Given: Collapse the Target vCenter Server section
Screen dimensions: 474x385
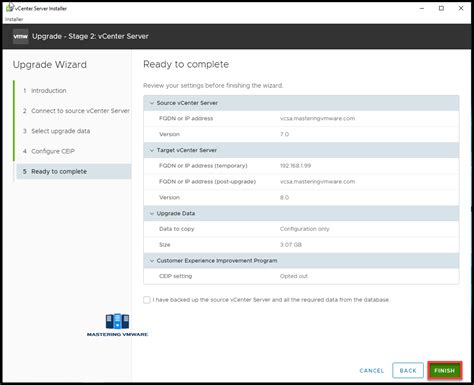Looking at the screenshot, I should [152, 151].
